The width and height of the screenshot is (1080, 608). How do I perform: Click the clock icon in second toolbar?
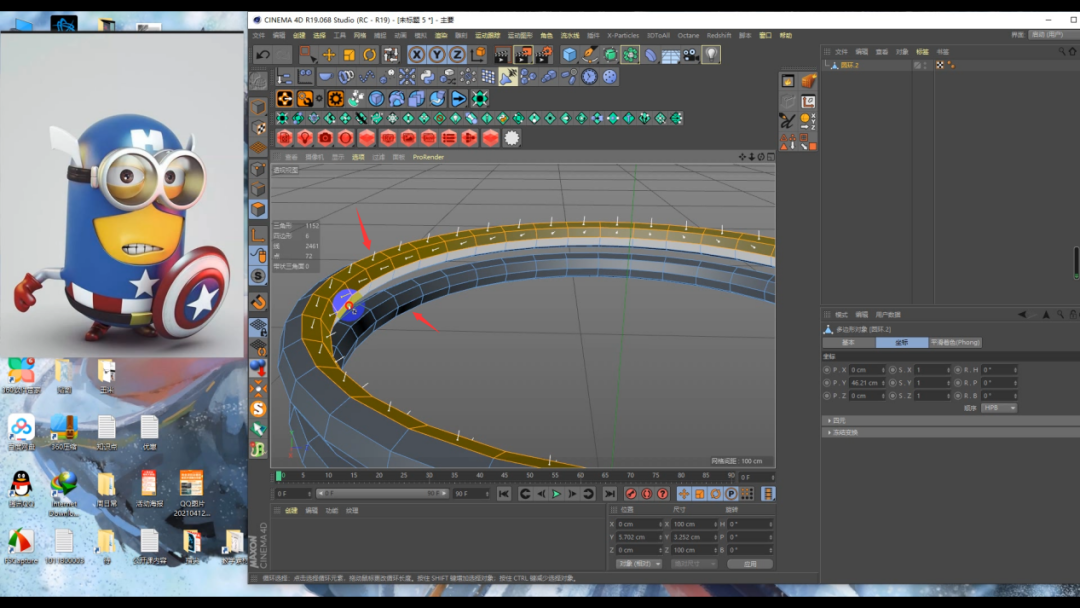[x=590, y=76]
